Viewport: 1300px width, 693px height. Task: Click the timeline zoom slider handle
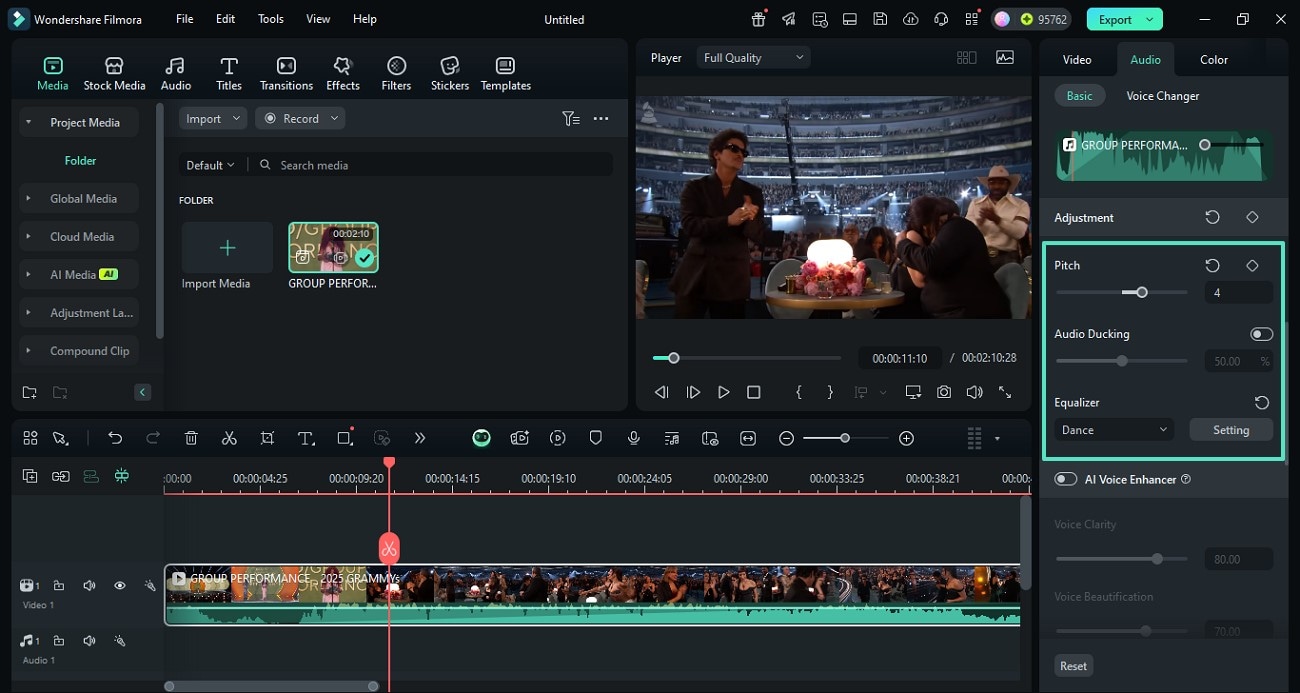pos(845,438)
